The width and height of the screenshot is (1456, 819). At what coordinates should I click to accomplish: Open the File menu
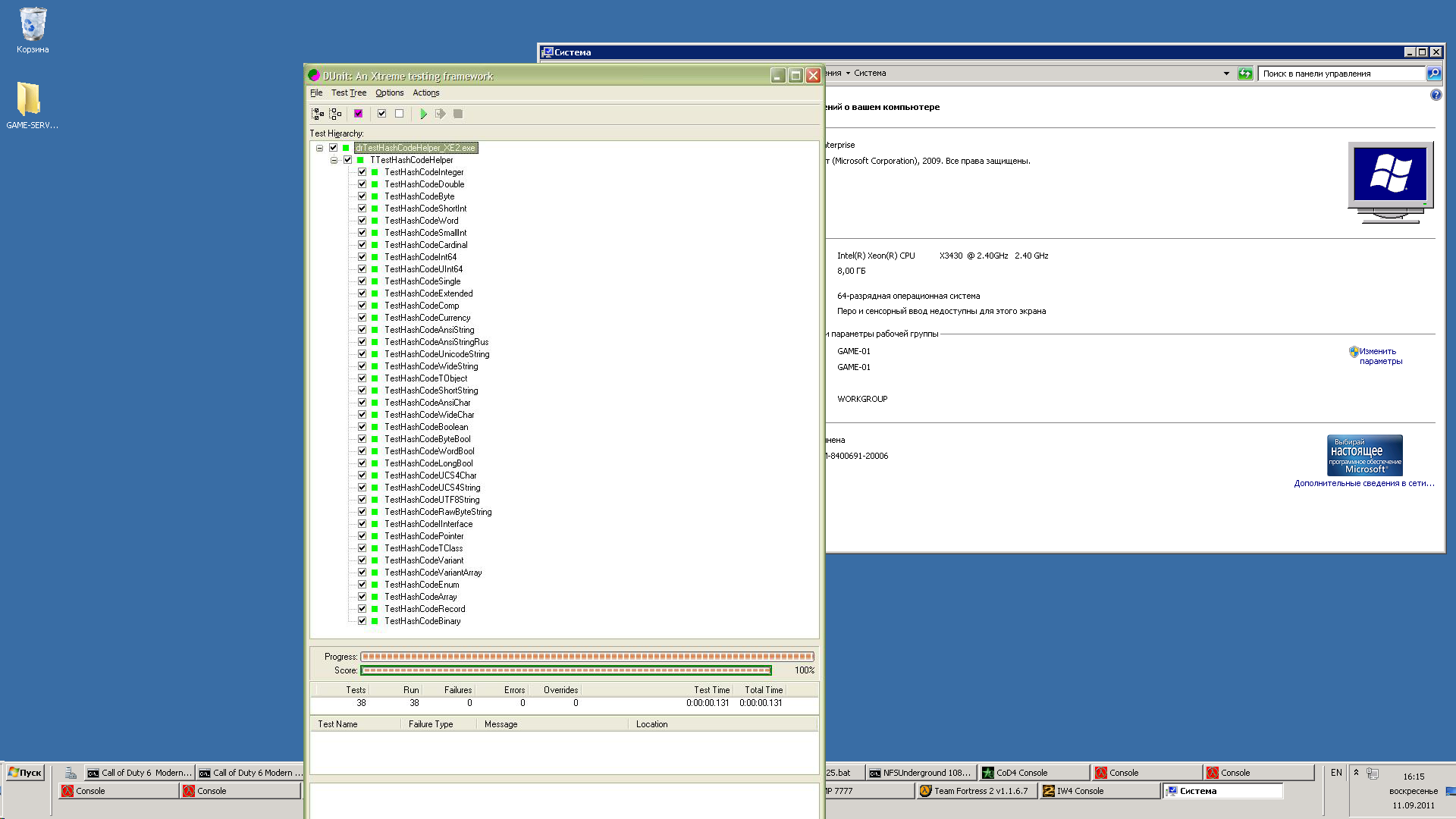[316, 93]
